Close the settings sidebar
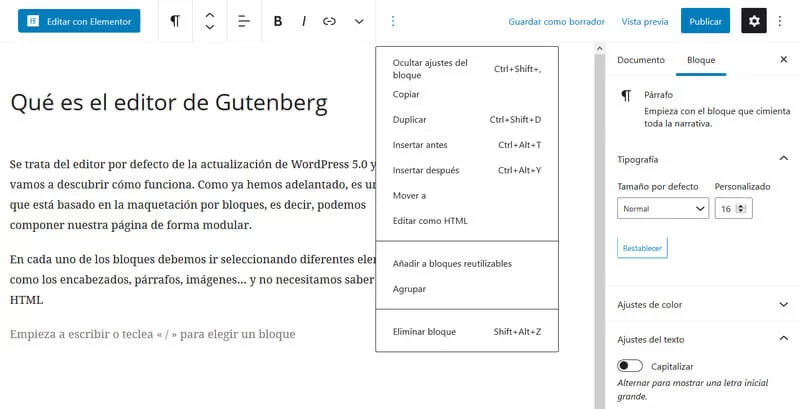The height and width of the screenshot is (409, 800). [x=784, y=60]
